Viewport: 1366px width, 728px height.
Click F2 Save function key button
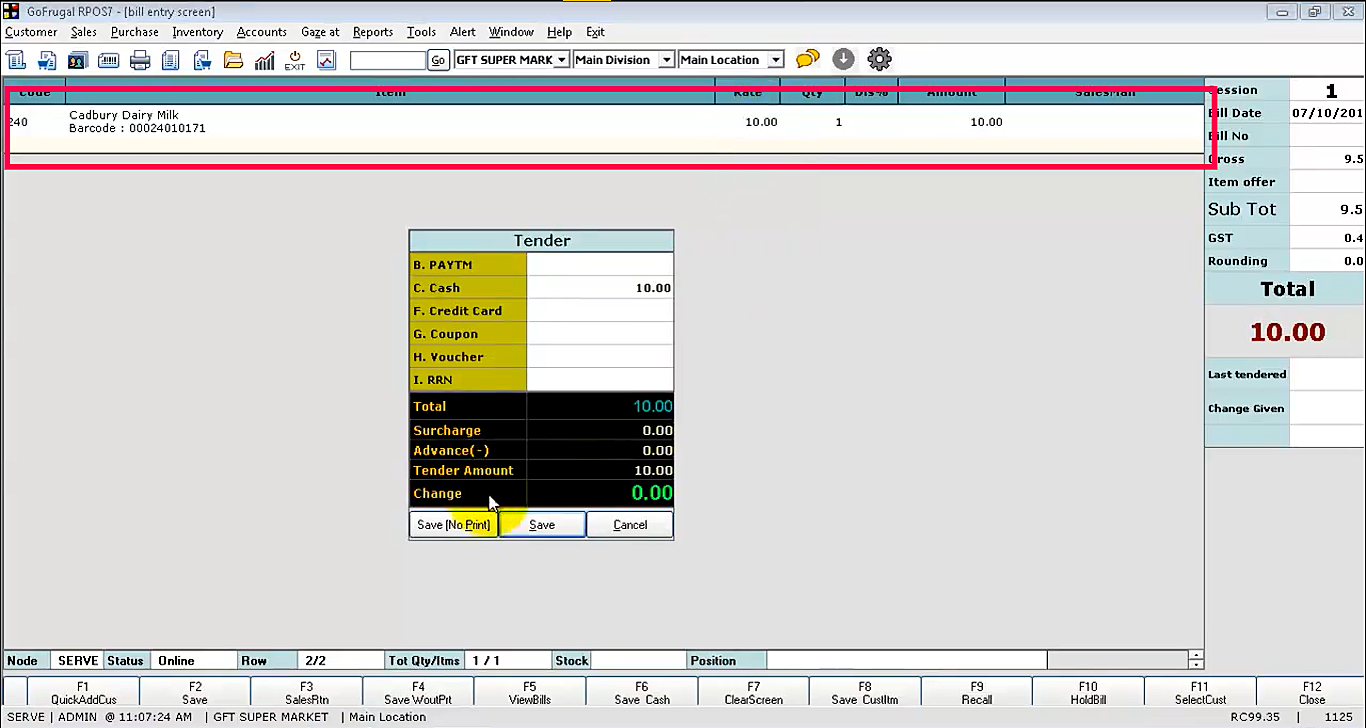(x=195, y=693)
